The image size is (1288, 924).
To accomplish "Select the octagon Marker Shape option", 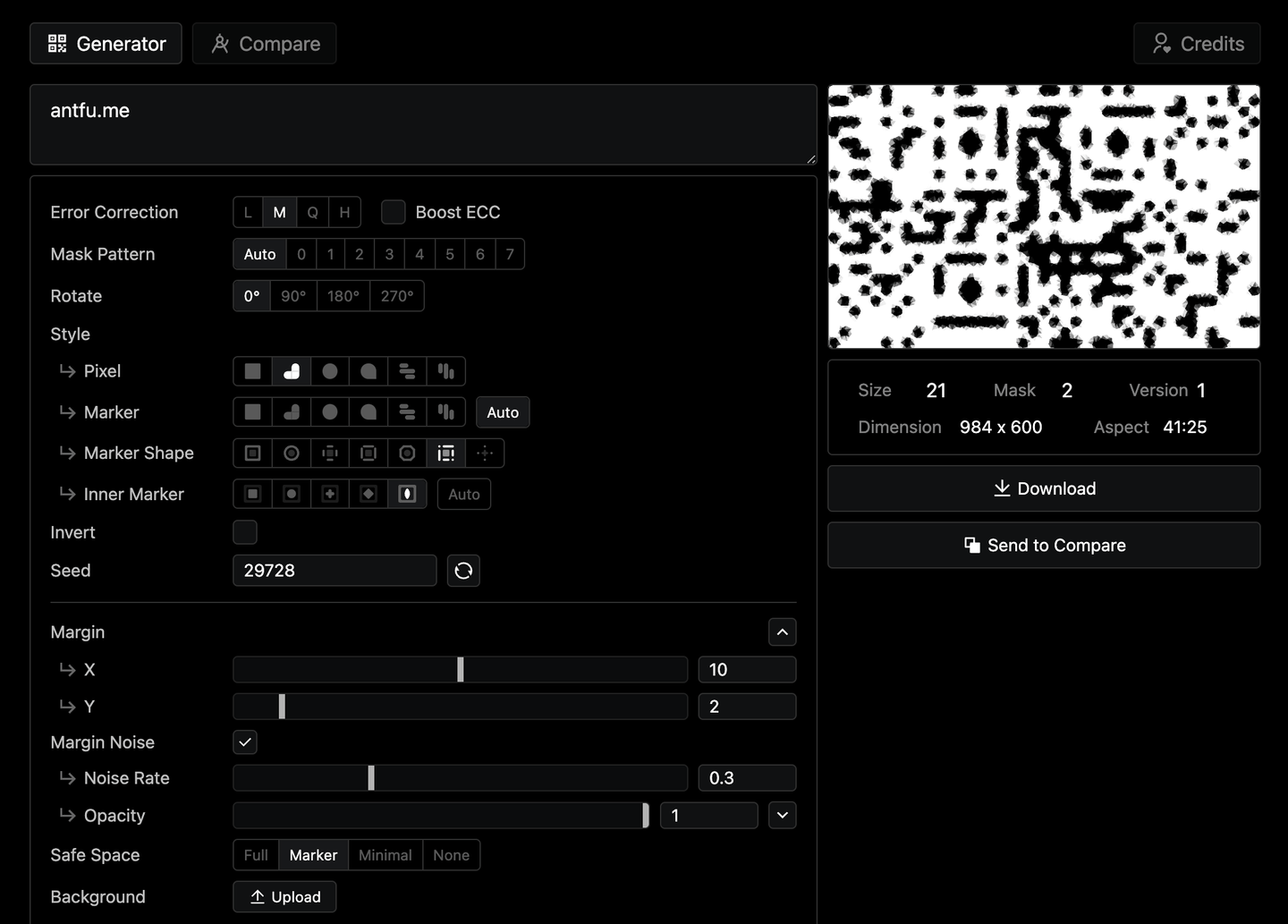I will 407,454.
